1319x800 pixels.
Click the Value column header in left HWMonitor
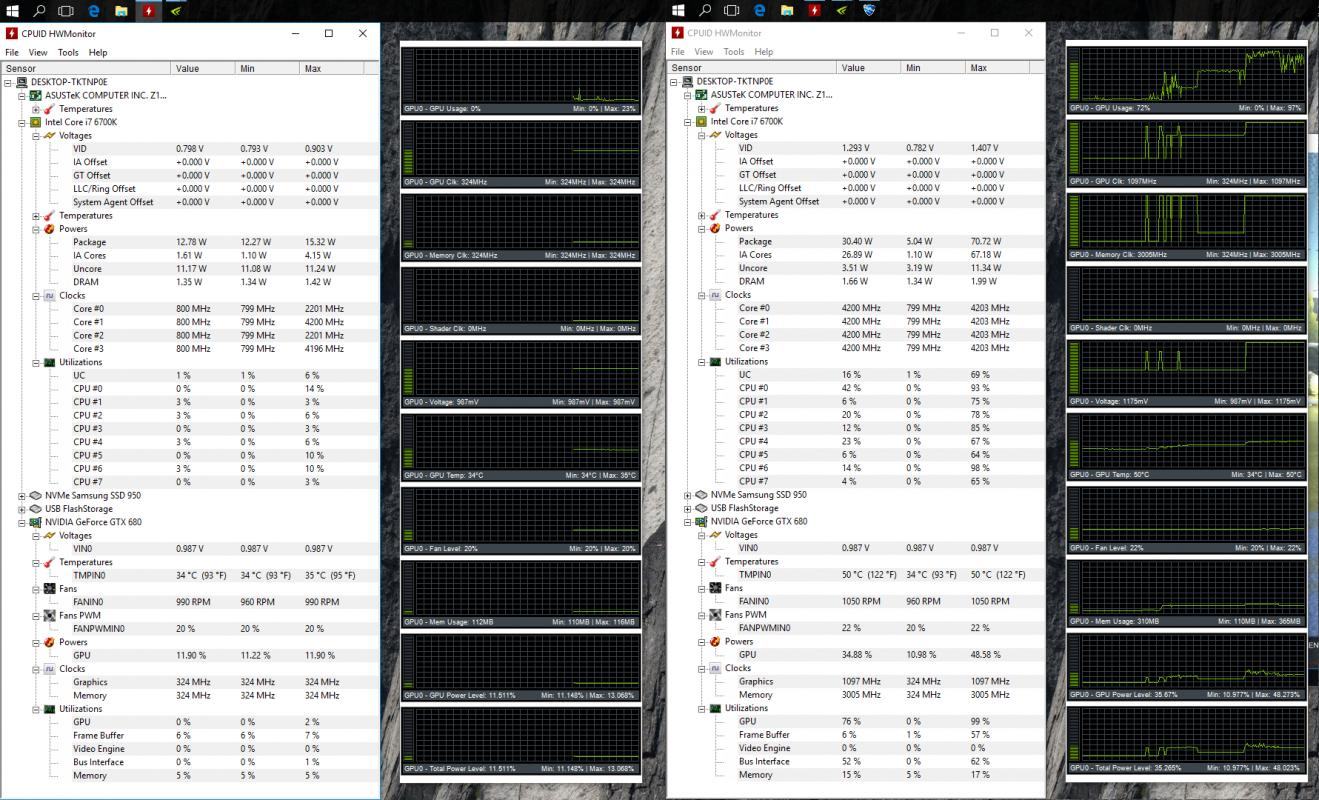[204, 68]
